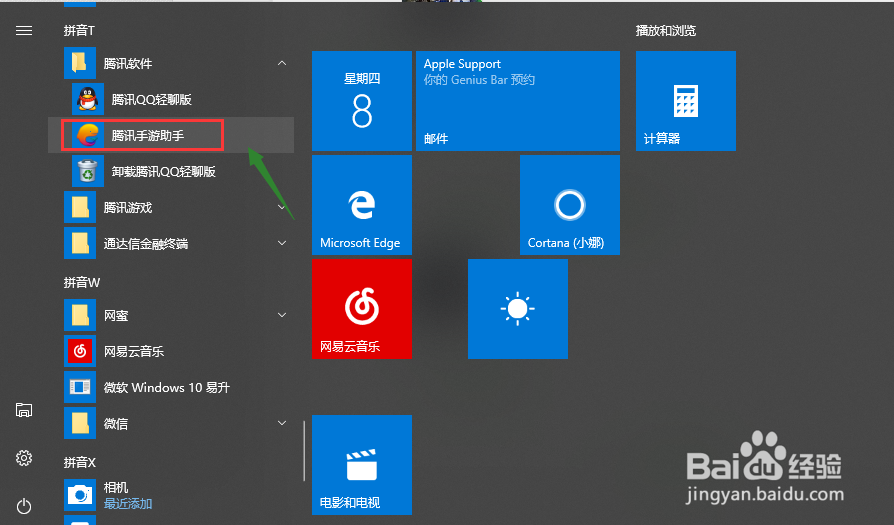Click the 网蜜 folder icon
The width and height of the screenshot is (894, 525).
(80, 315)
